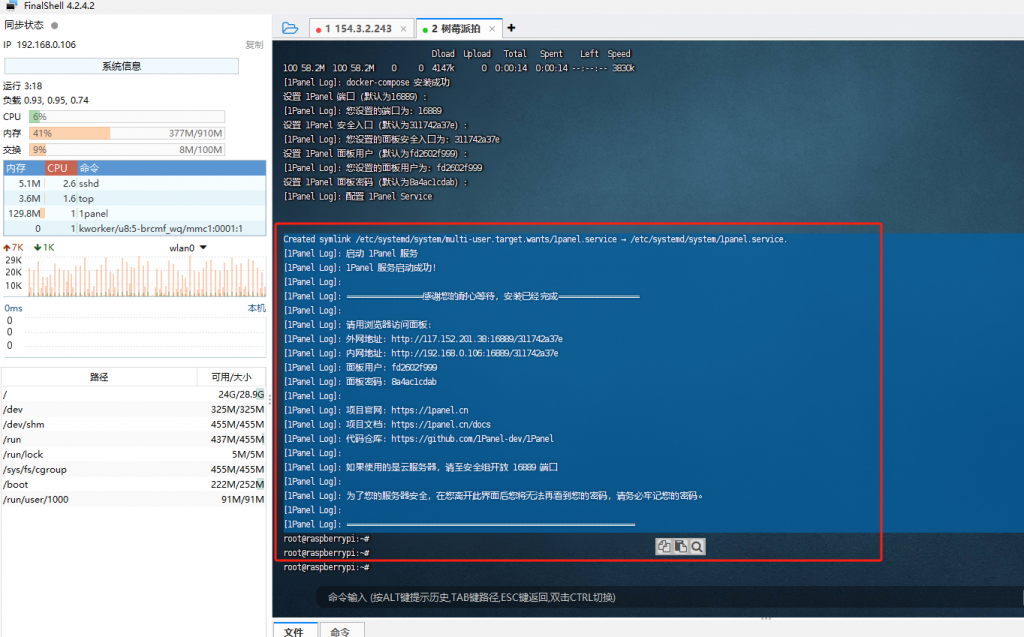Click the 24G/28.9G disk size value
The image size is (1024, 637).
[x=241, y=395]
